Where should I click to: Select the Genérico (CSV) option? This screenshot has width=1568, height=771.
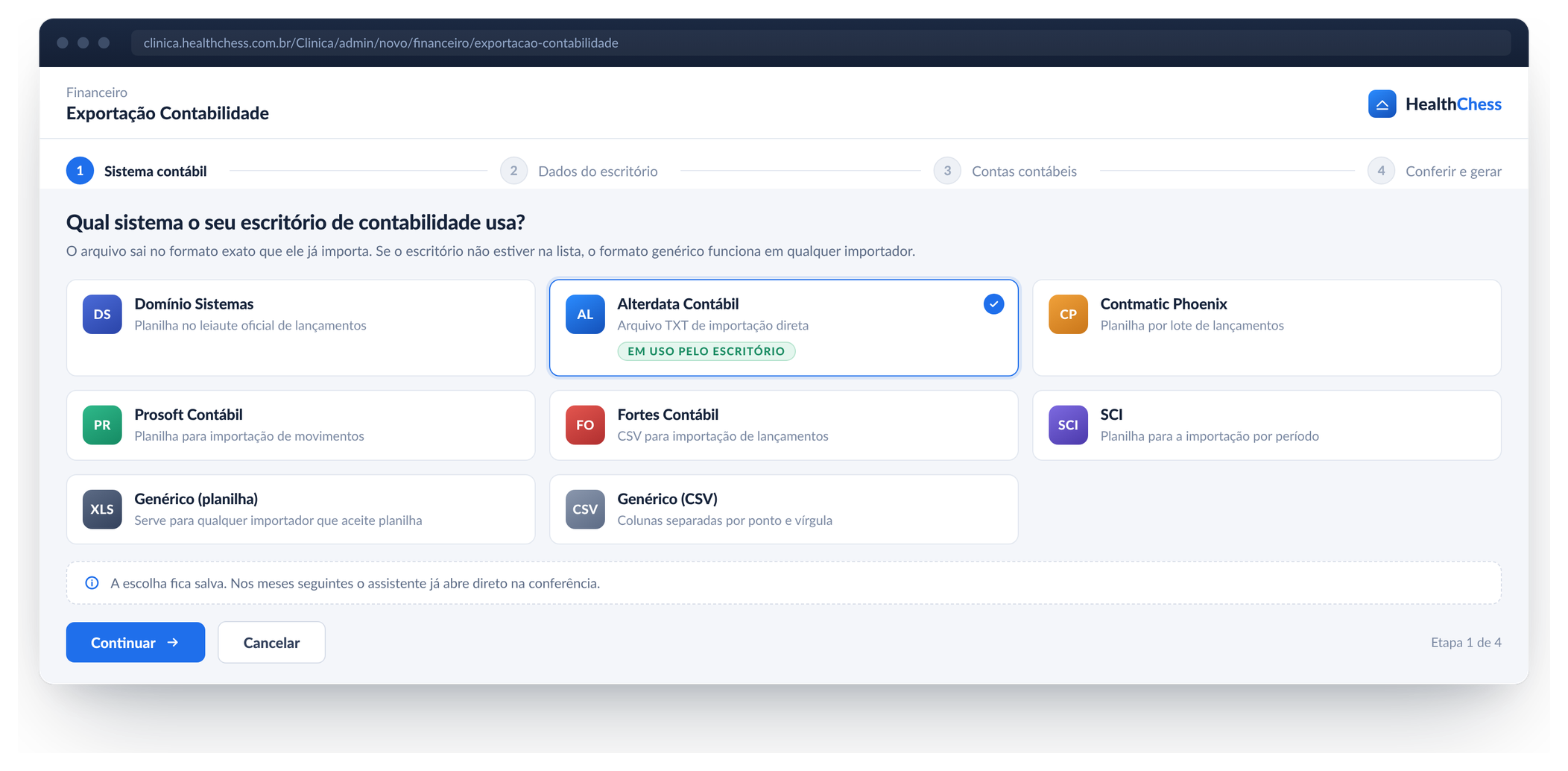[784, 509]
